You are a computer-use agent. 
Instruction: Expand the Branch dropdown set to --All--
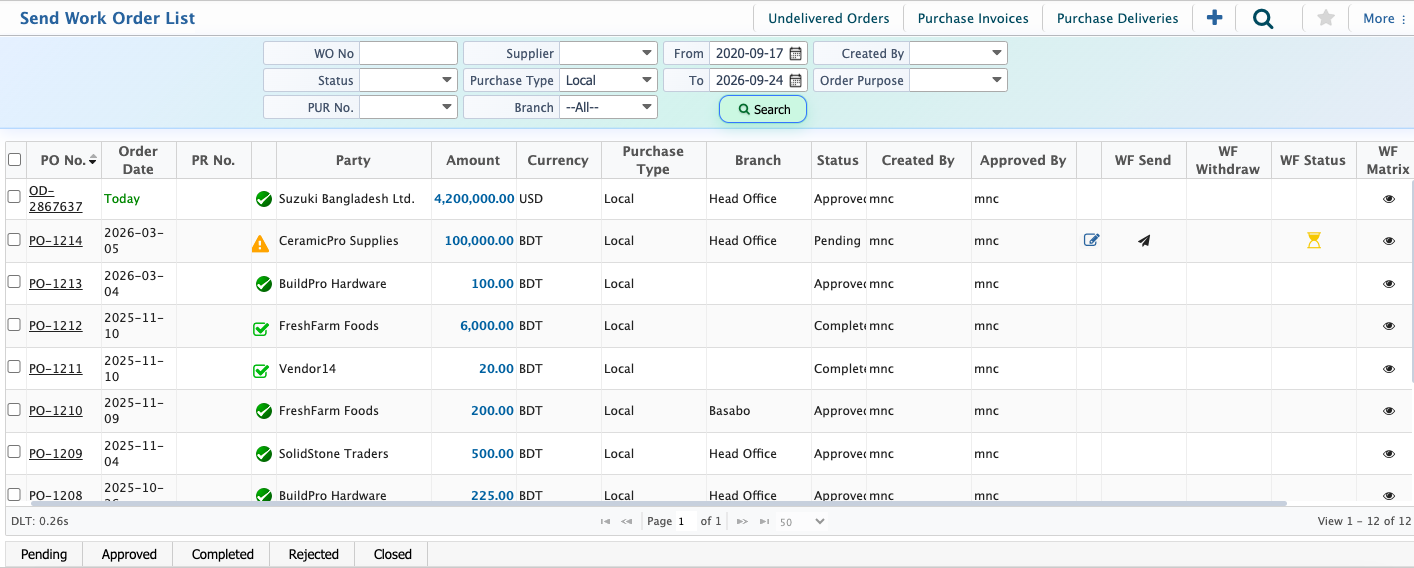tap(608, 107)
